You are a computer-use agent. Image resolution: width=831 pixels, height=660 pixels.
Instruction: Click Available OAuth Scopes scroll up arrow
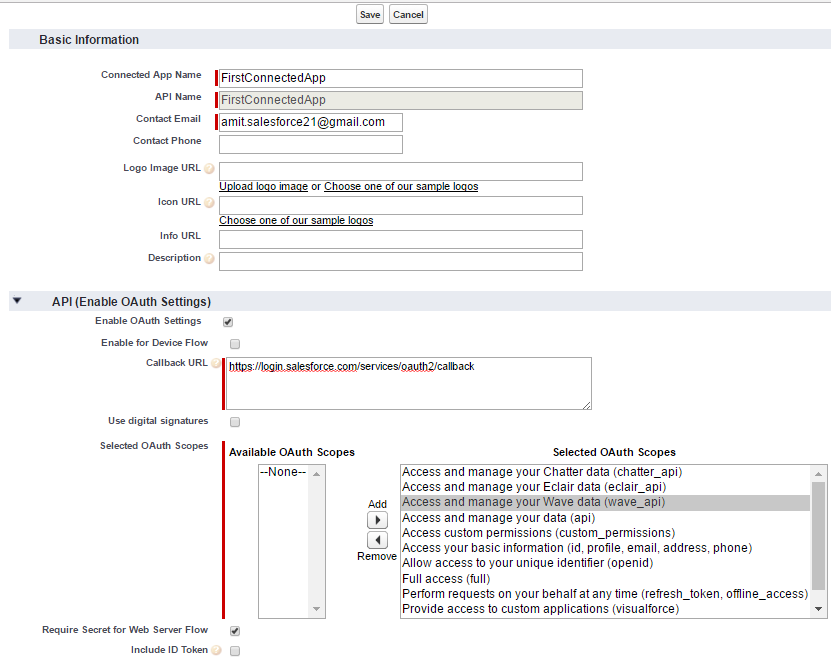pos(316,473)
